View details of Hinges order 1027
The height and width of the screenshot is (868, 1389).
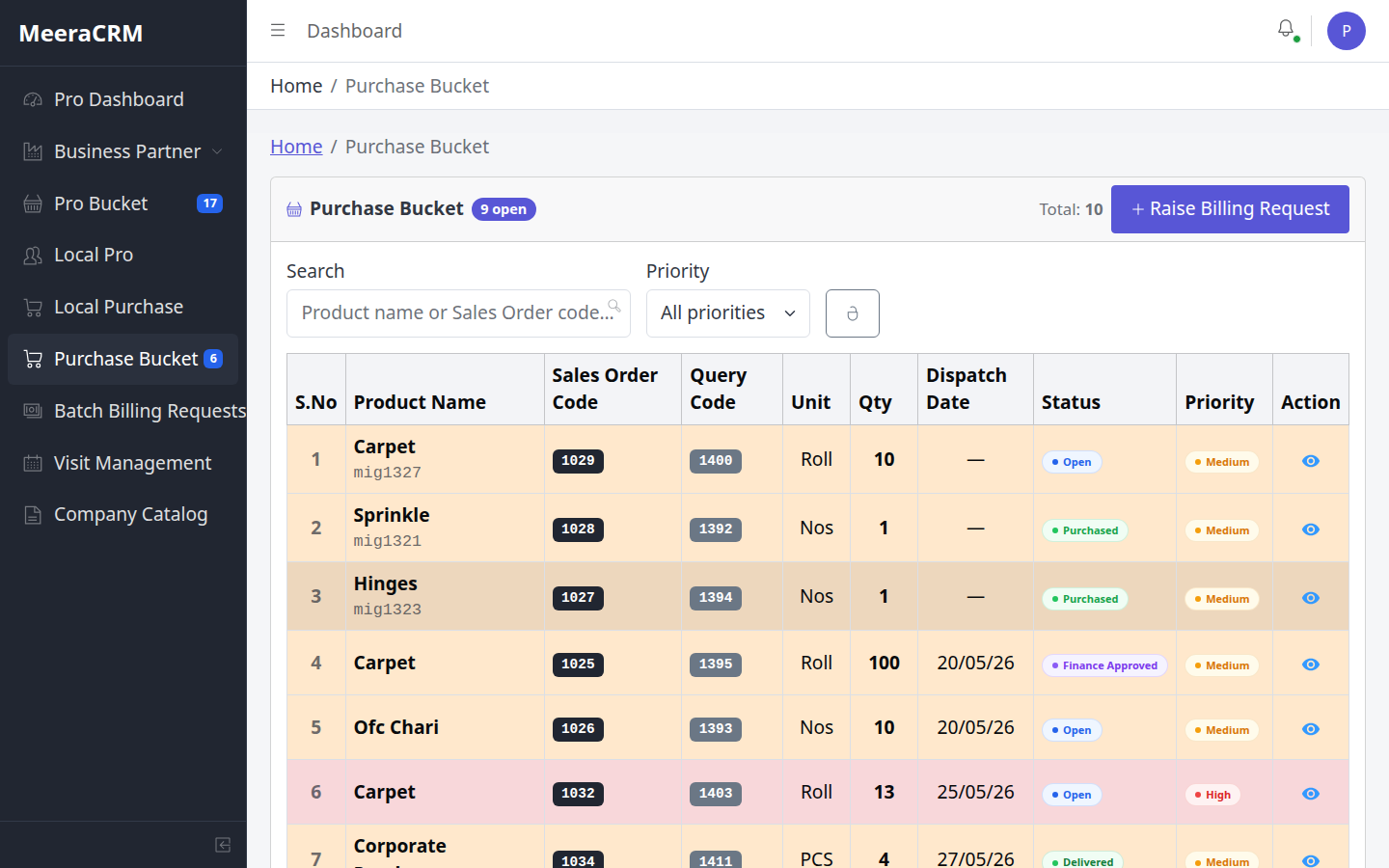tap(1310, 598)
